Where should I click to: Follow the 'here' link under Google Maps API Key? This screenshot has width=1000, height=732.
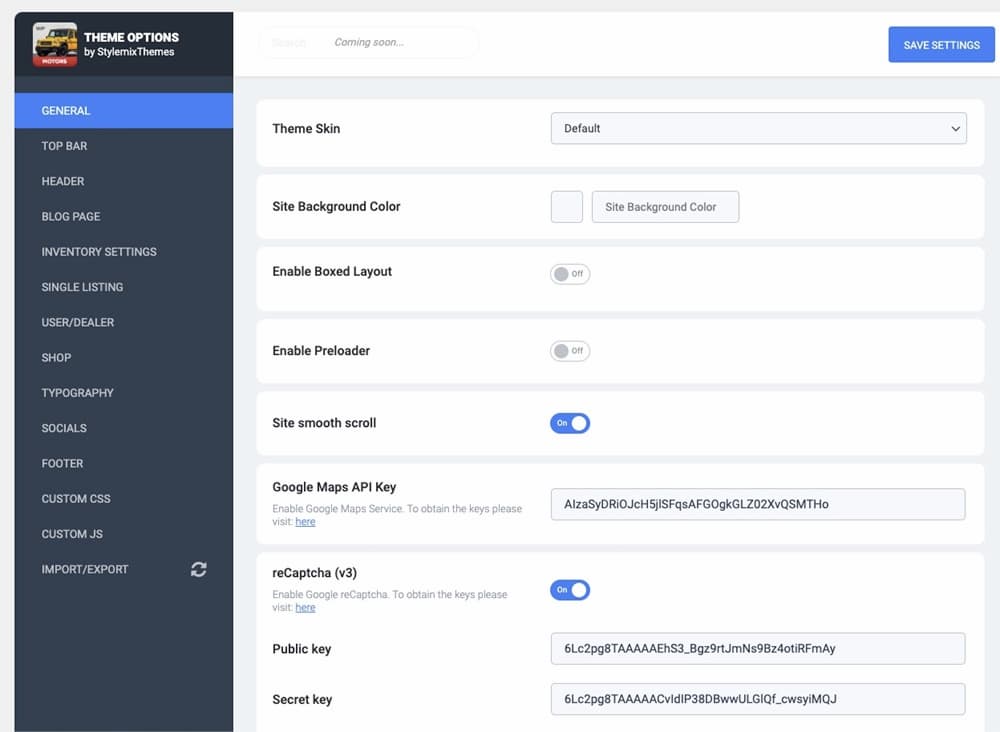(x=305, y=522)
